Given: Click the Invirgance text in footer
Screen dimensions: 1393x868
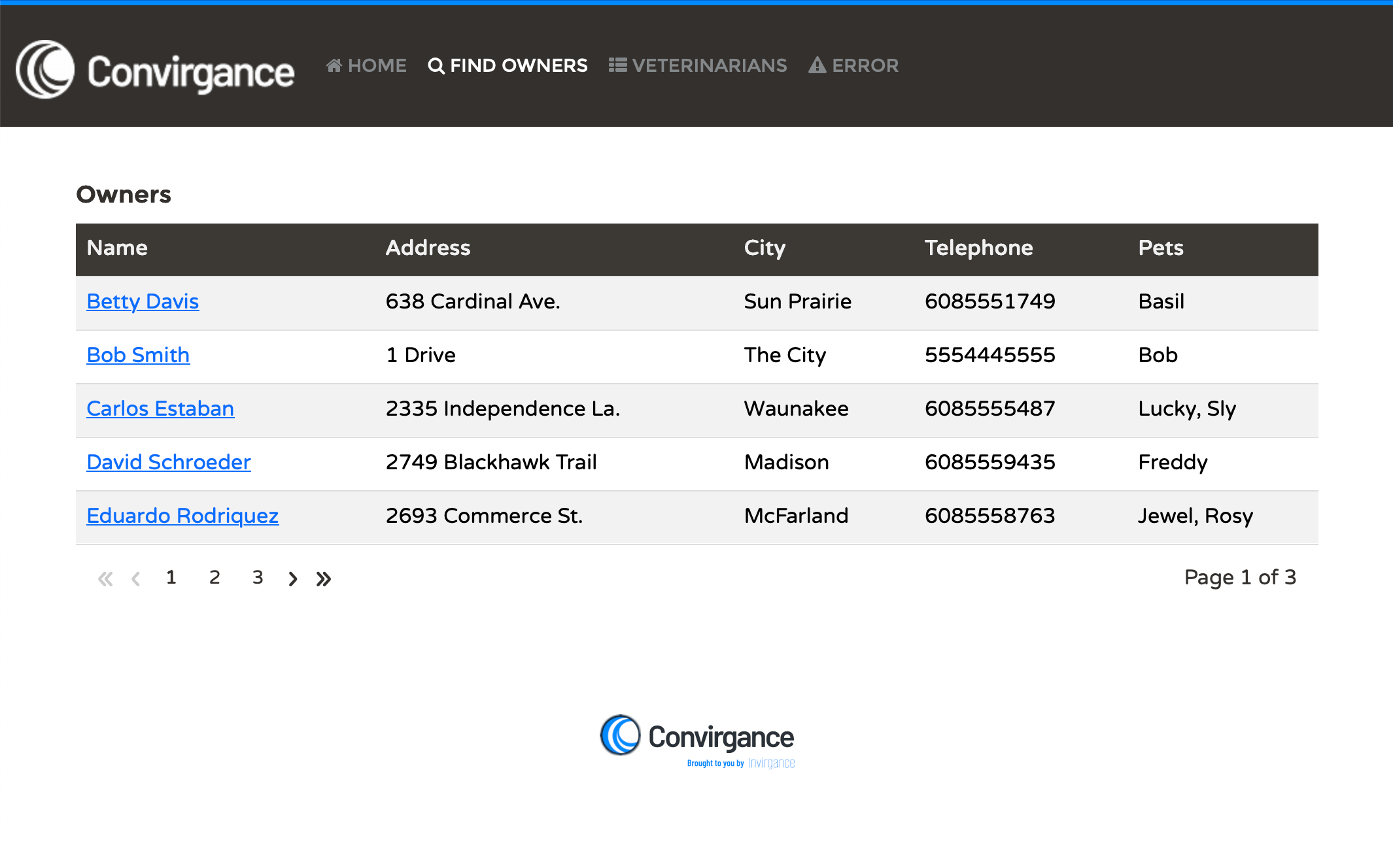Looking at the screenshot, I should coord(771,763).
